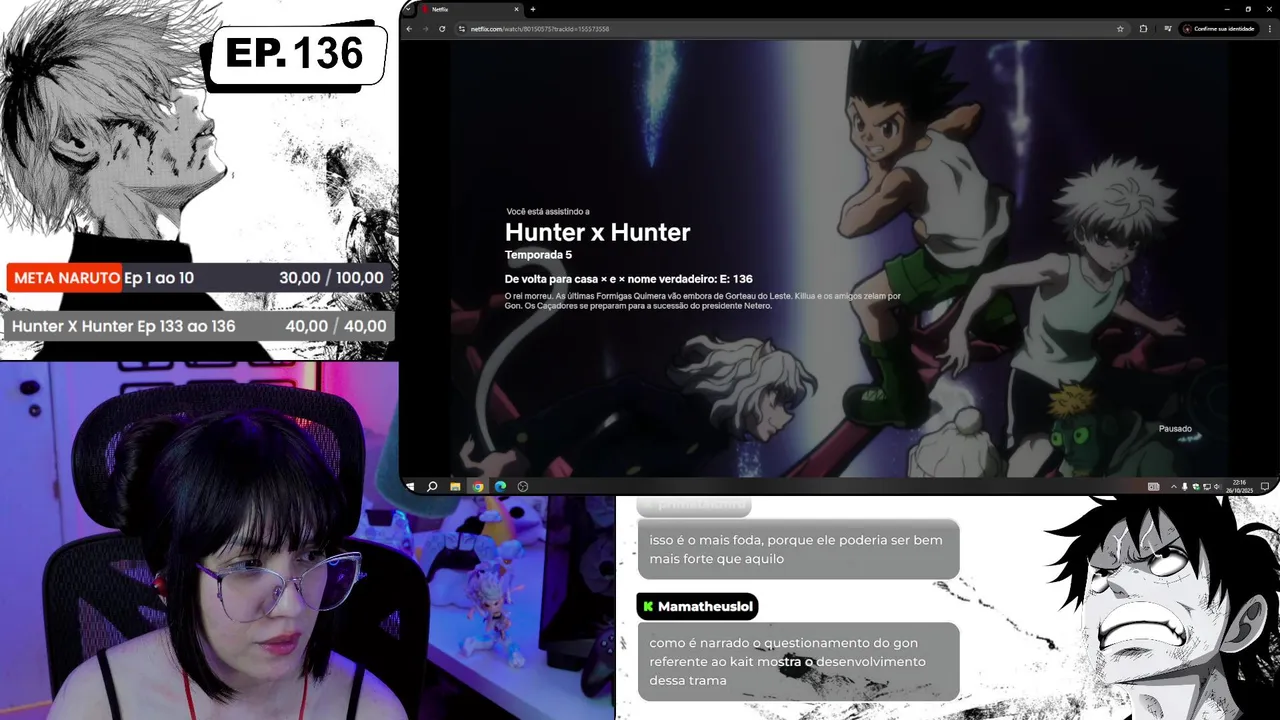
Task: Click the episode title with E: 136
Action: pos(628,279)
